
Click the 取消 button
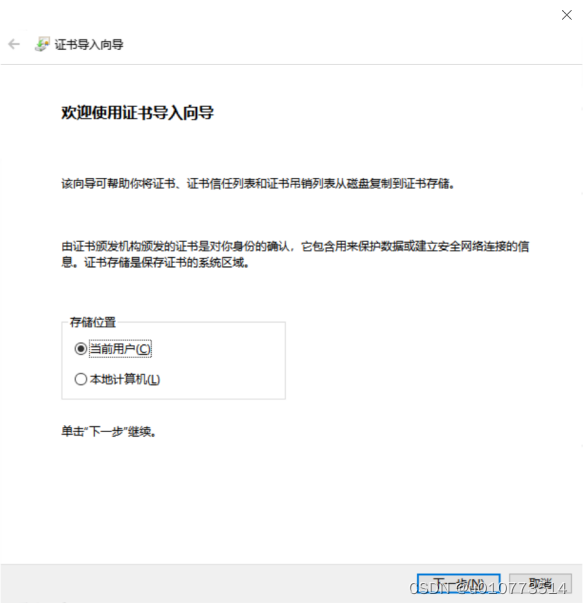tap(540, 584)
